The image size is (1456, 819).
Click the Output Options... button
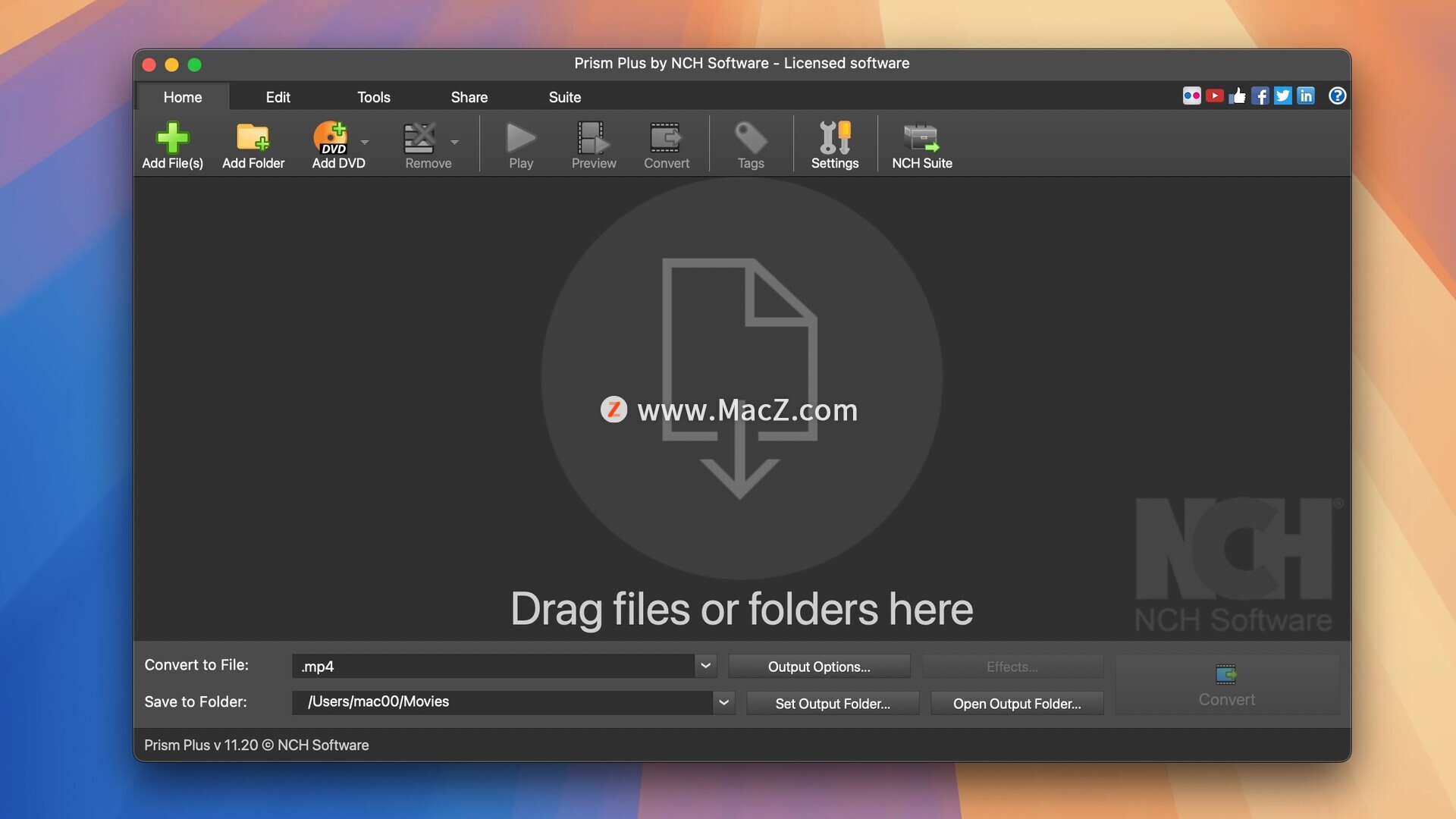(819, 667)
